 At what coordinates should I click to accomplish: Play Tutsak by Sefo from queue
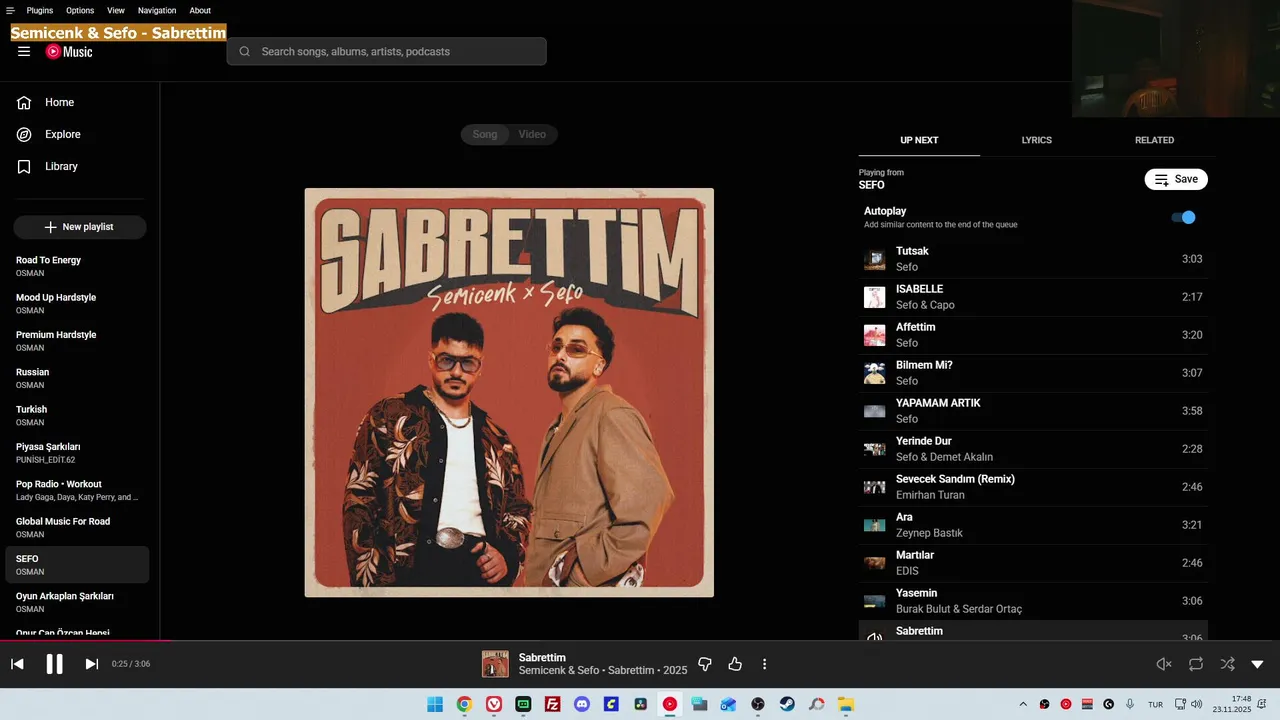click(1033, 259)
